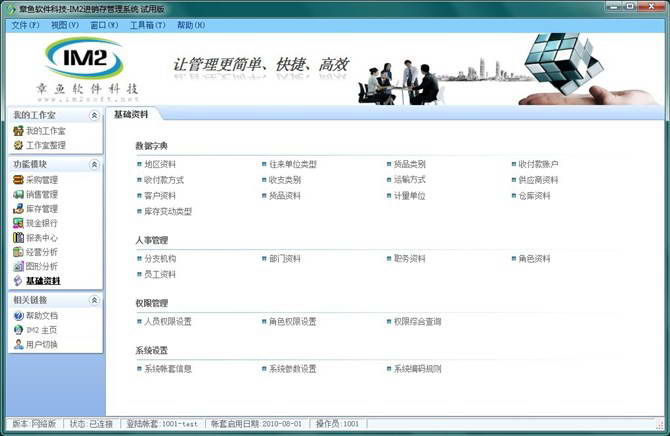Open the 部门资料 link

click(285, 259)
